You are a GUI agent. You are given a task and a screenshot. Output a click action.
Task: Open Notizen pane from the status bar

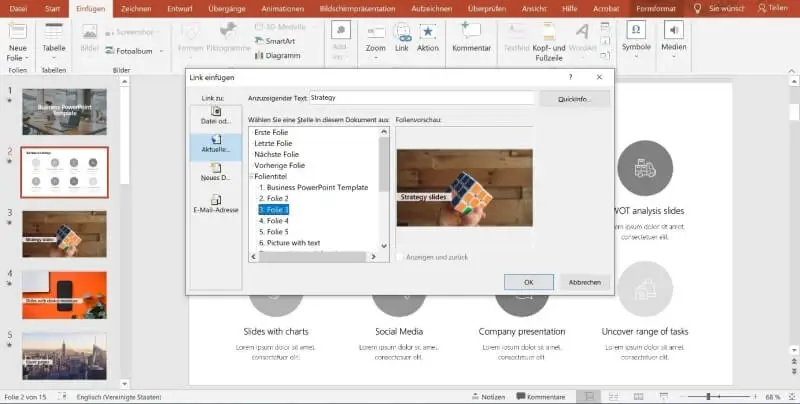[x=486, y=397]
